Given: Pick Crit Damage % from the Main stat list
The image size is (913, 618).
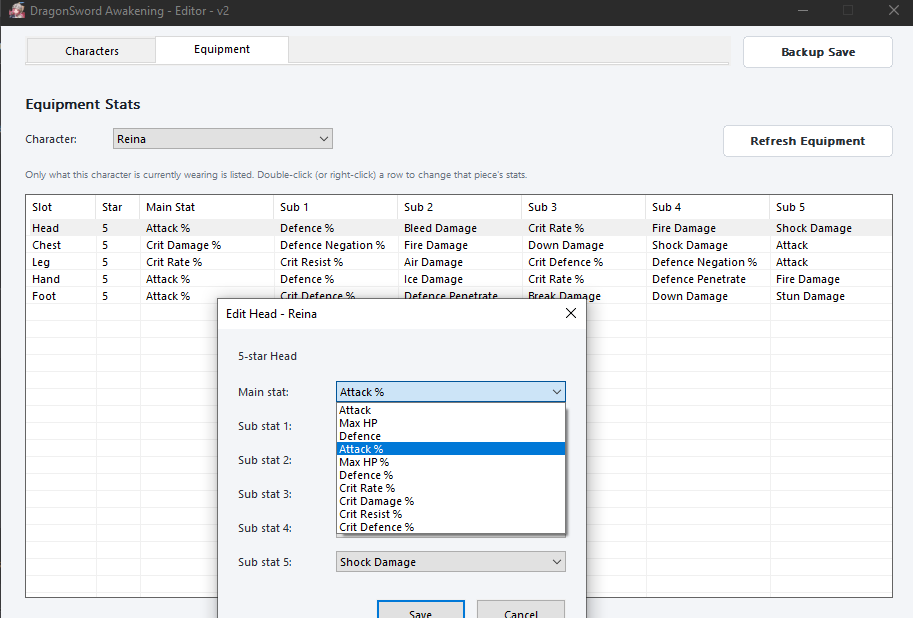Looking at the screenshot, I should click(451, 501).
